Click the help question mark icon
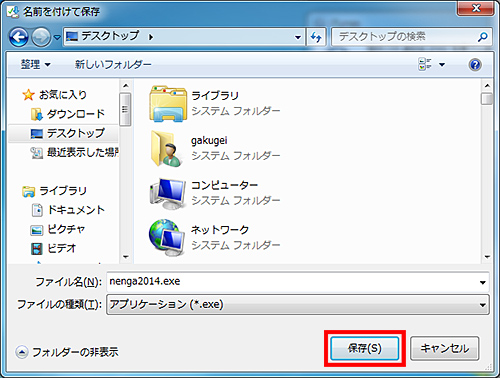 point(475,64)
